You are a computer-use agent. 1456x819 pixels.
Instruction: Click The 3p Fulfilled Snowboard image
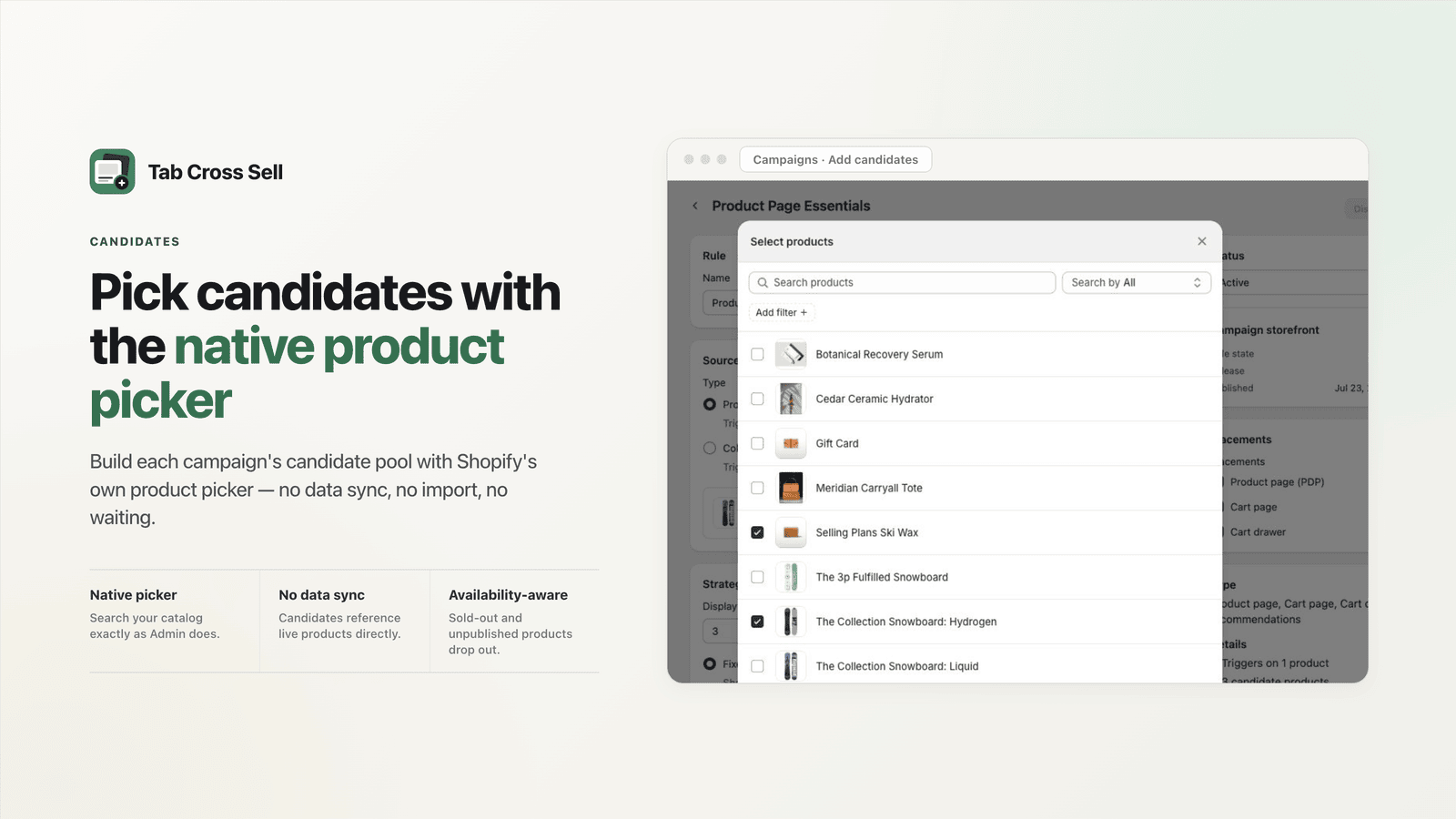(x=791, y=577)
